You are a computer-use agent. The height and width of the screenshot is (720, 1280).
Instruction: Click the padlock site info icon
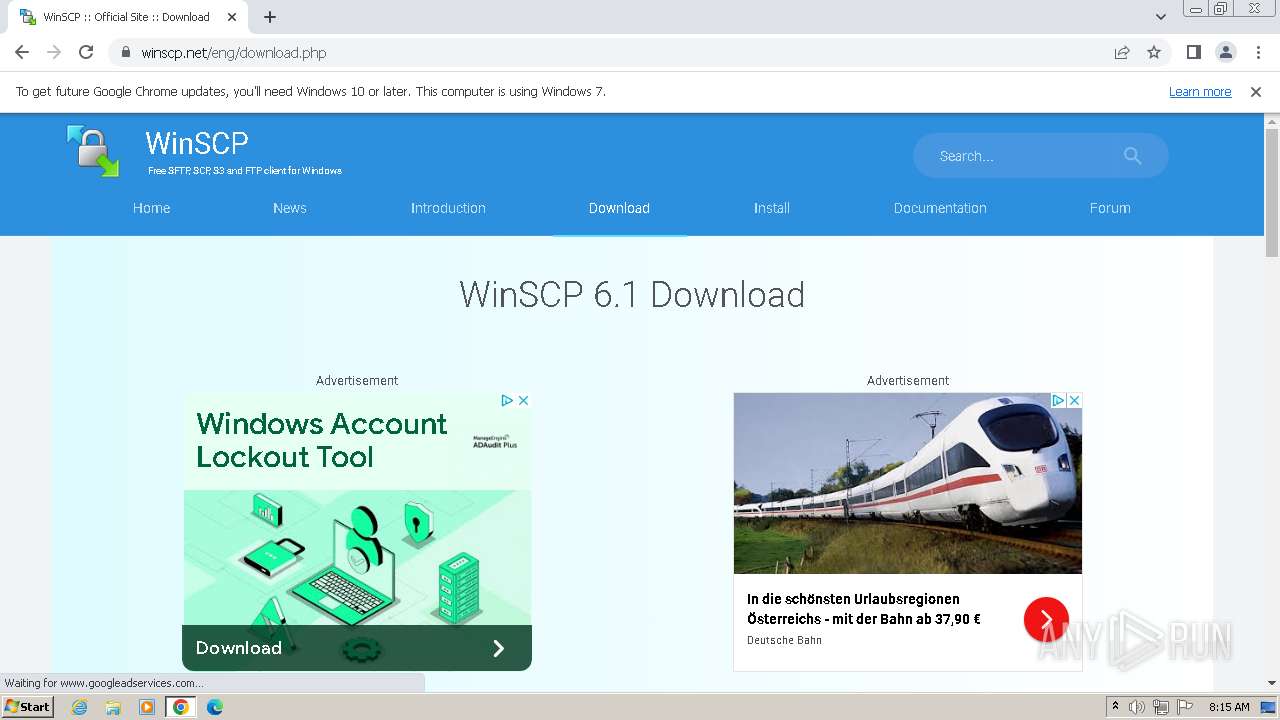[126, 52]
